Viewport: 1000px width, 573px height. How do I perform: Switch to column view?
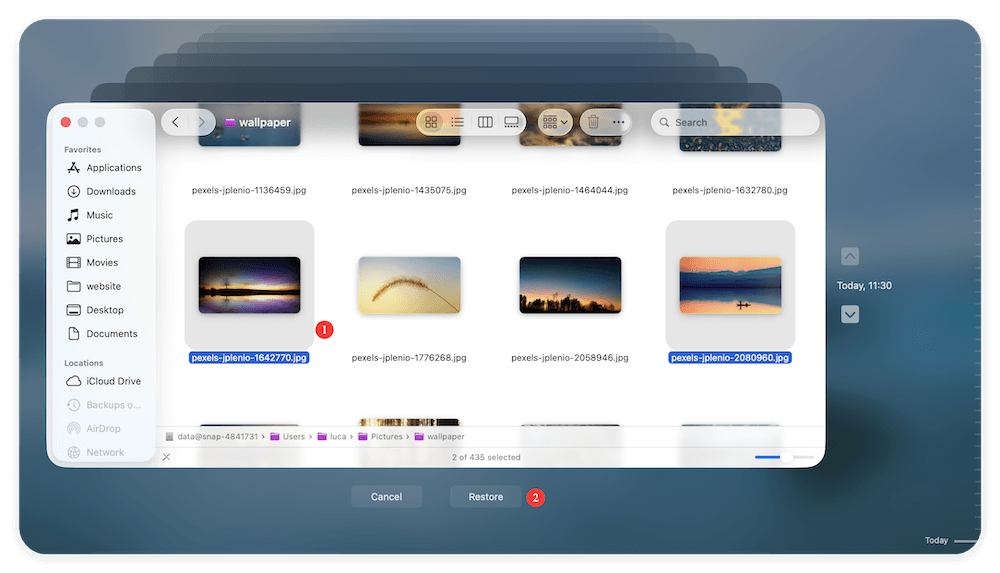coord(485,122)
